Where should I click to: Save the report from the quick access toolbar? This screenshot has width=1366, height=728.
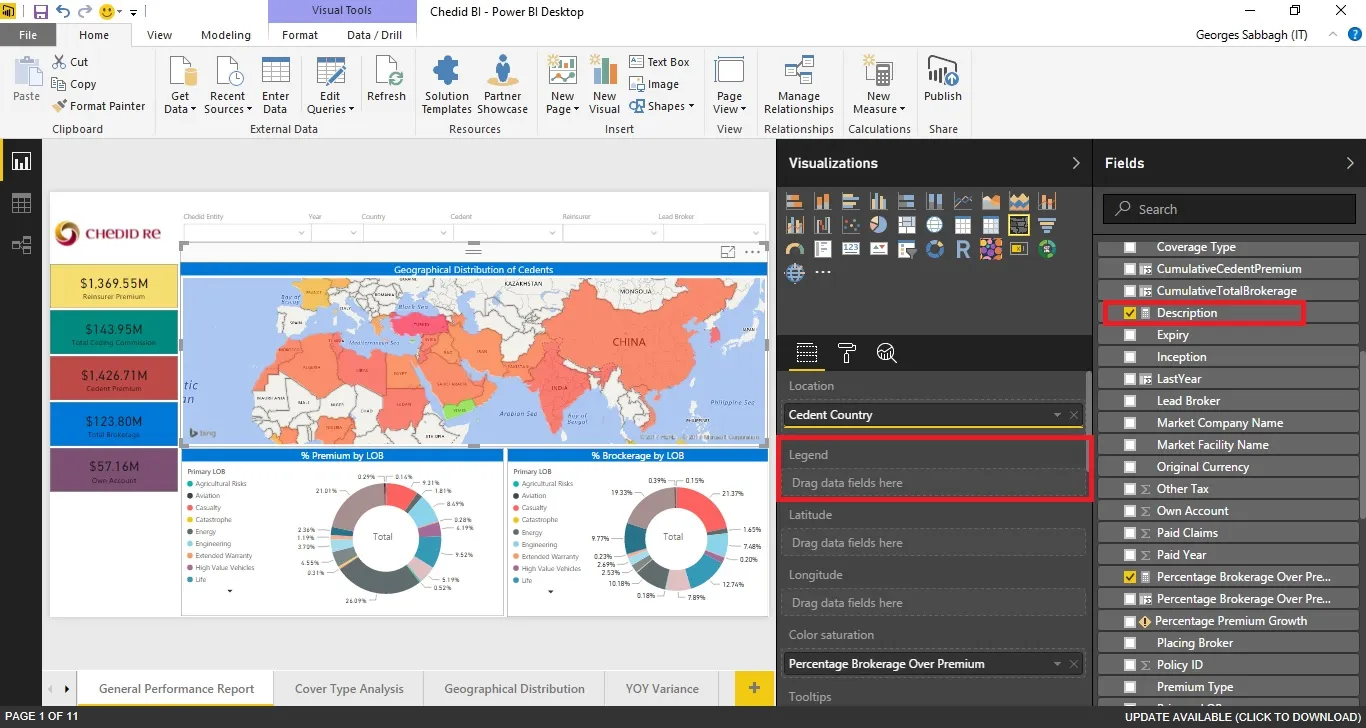(x=41, y=12)
